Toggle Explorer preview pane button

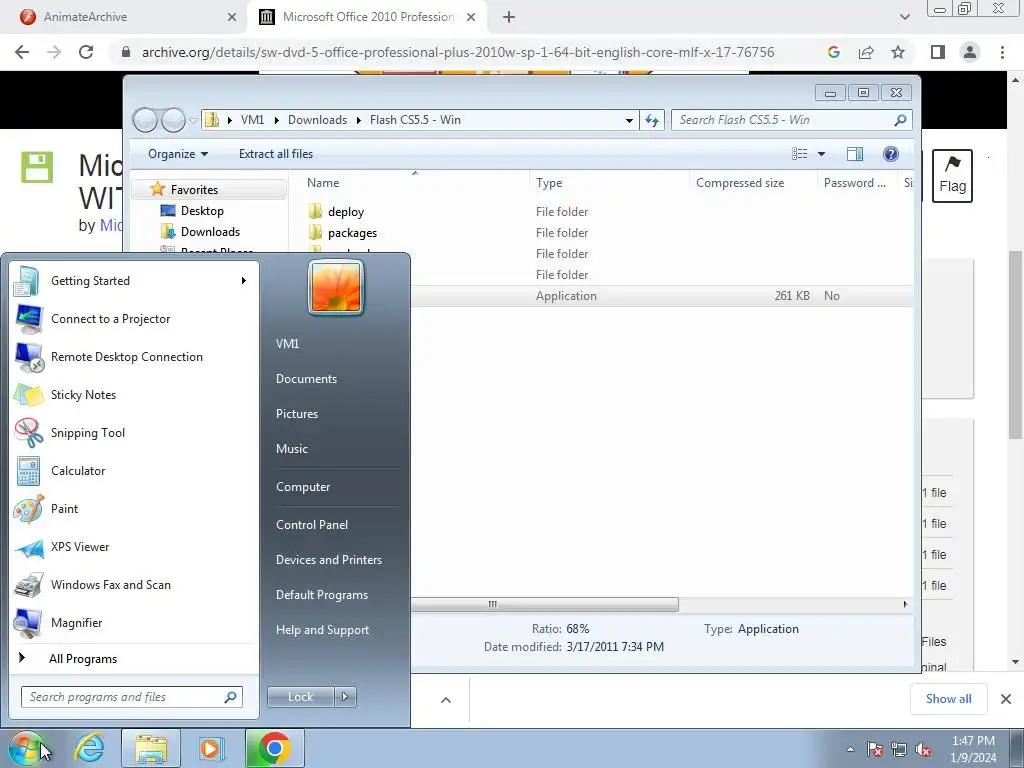pos(854,154)
